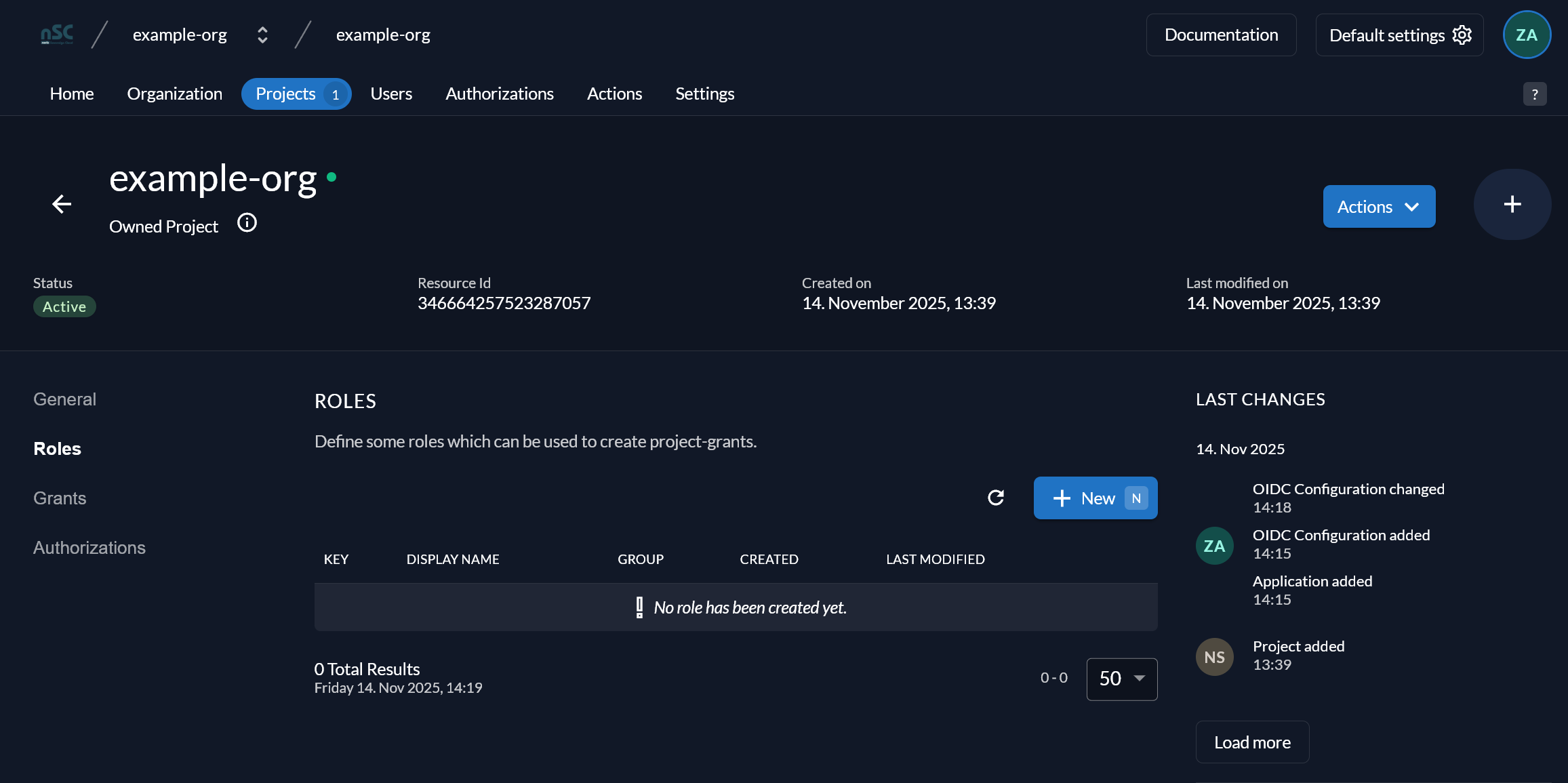Click the NS avatar in last changes

point(1214,657)
